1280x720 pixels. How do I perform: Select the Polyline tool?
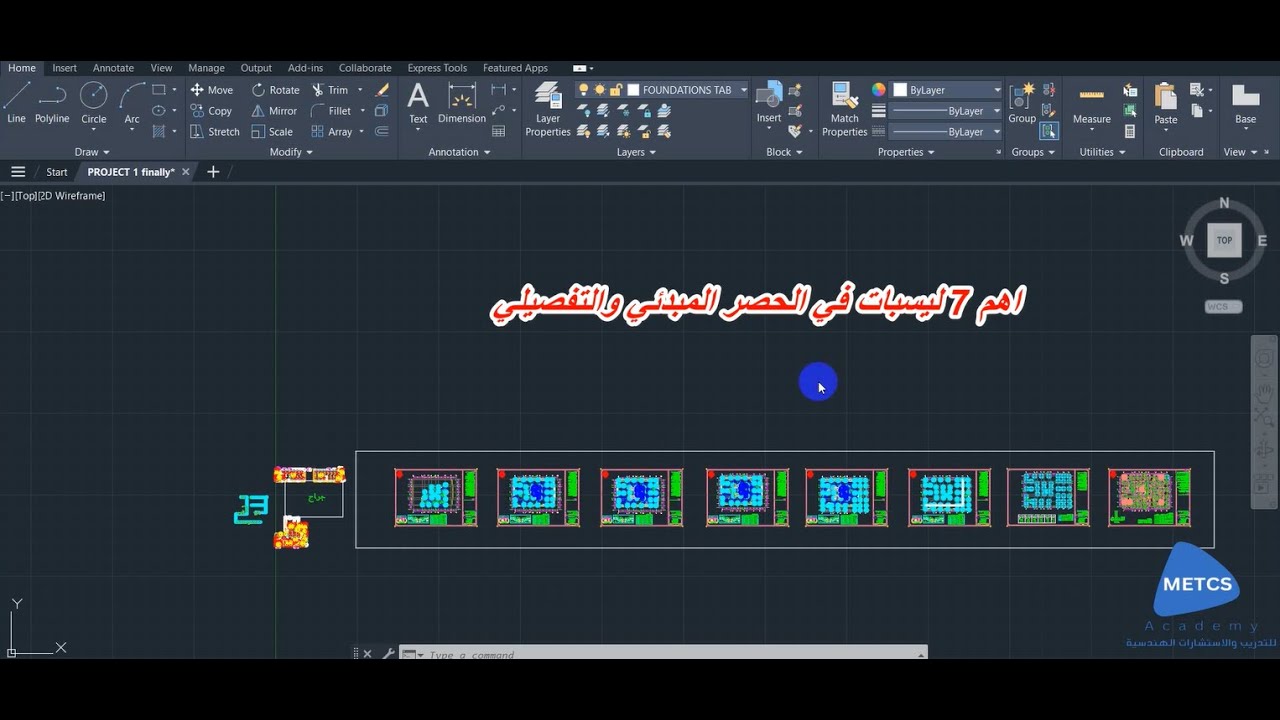52,103
